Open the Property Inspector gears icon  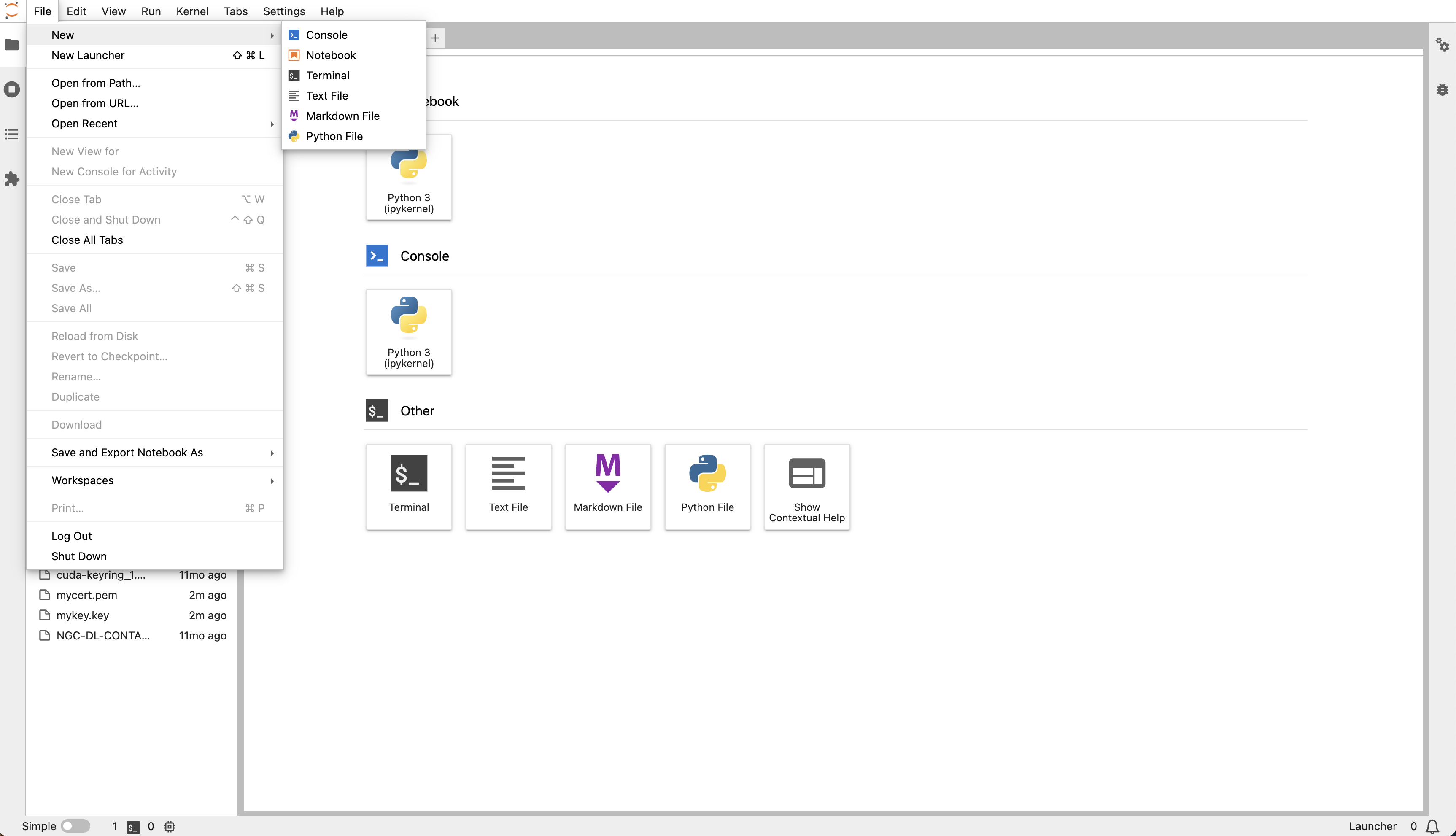[x=1442, y=45]
